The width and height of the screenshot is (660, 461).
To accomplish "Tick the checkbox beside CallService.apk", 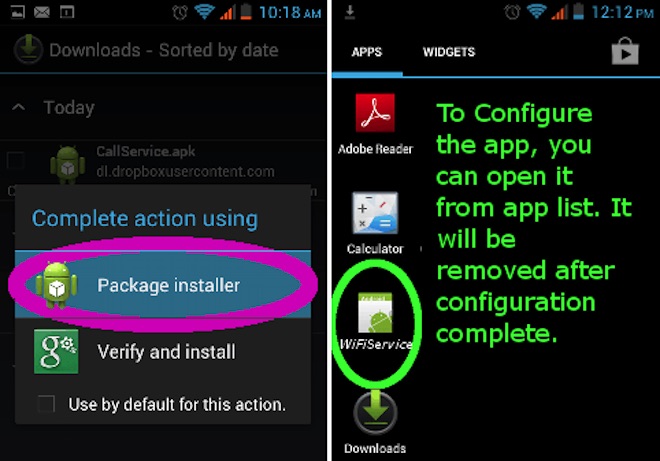I will [x=16, y=160].
